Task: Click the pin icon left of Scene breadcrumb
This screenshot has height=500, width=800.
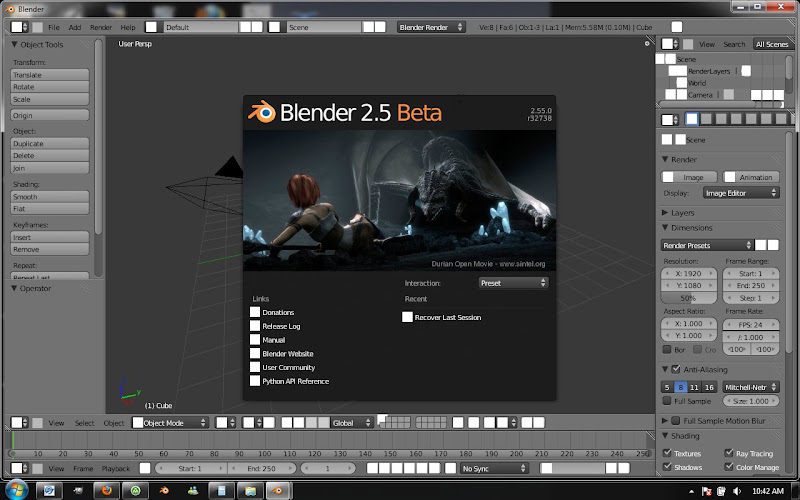Action: coord(667,139)
